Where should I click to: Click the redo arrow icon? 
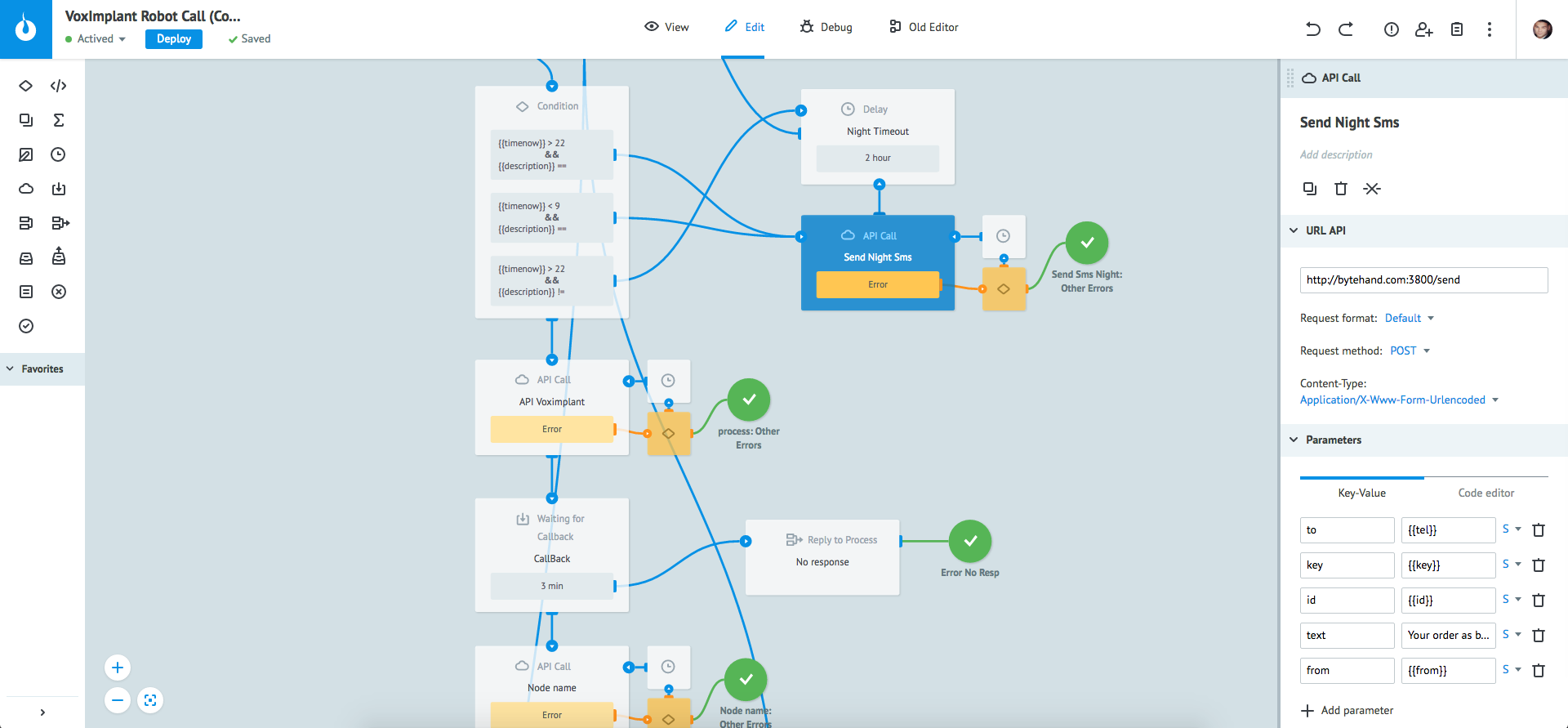point(1346,29)
